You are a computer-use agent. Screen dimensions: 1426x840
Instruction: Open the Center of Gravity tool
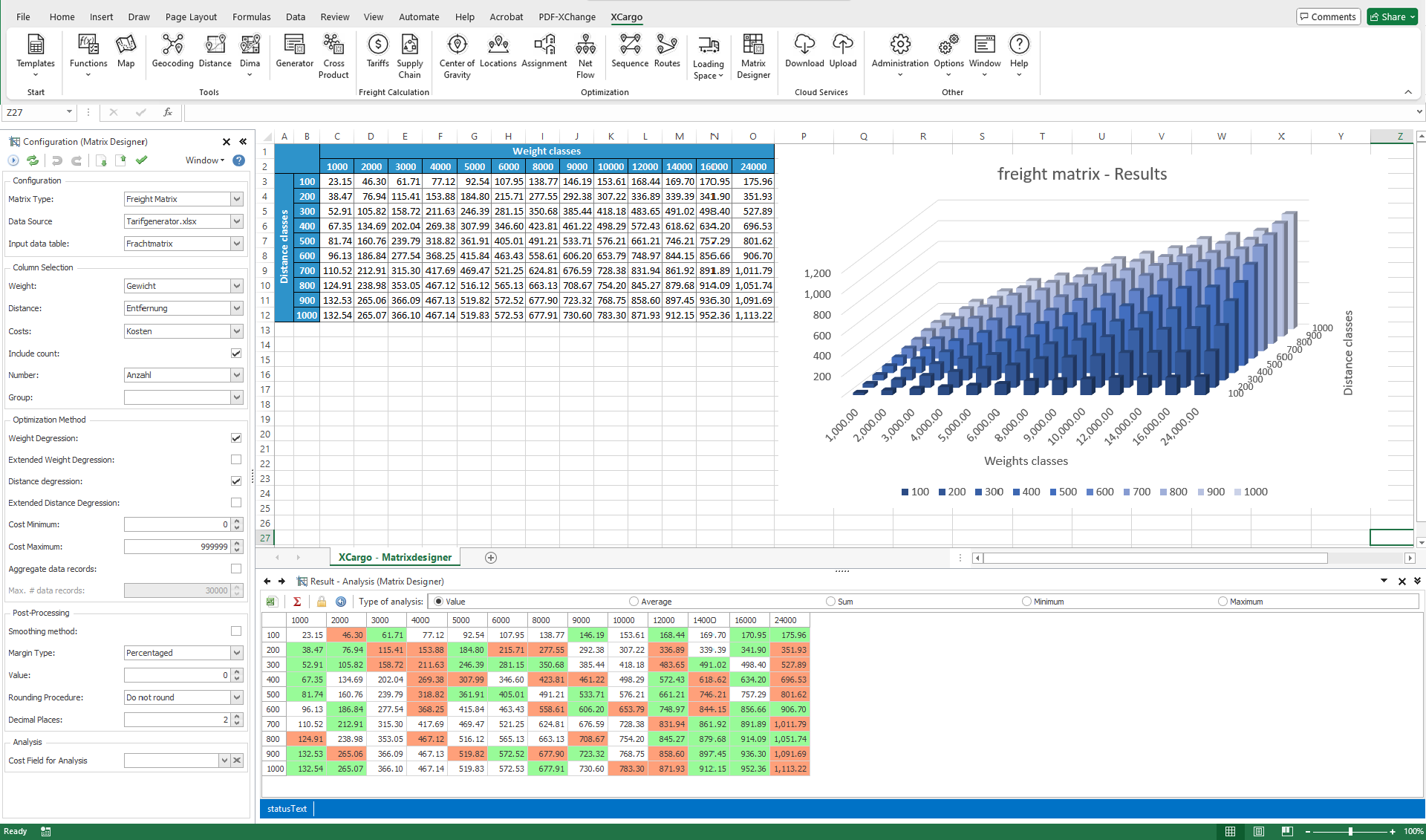point(456,53)
